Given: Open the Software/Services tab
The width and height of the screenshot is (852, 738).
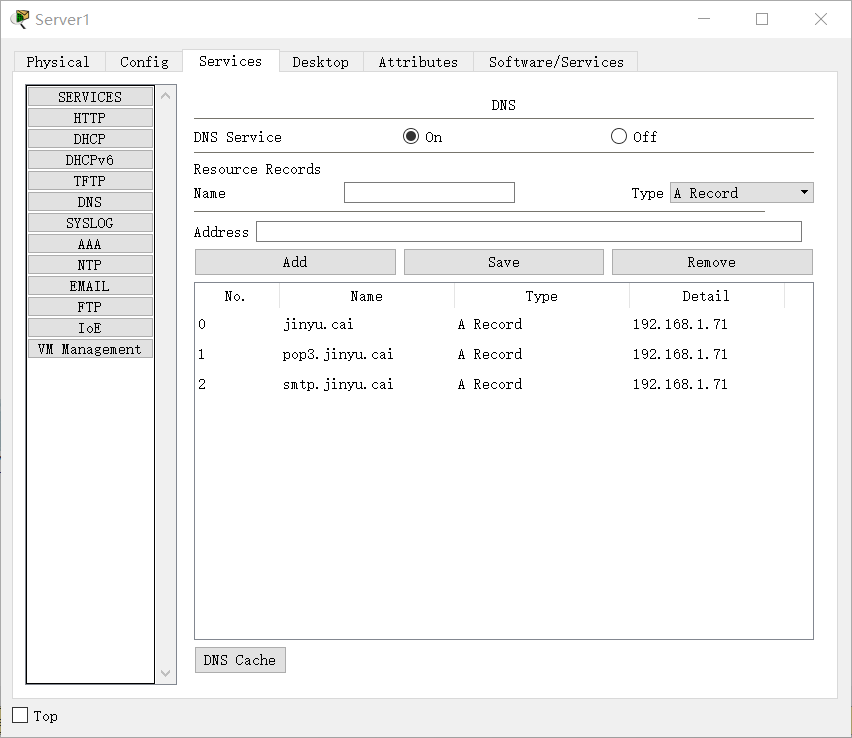Looking at the screenshot, I should click(556, 62).
